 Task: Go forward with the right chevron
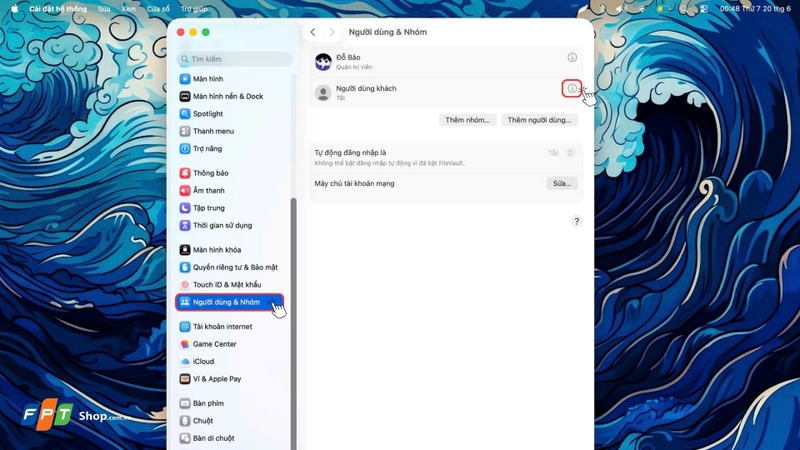(x=332, y=32)
